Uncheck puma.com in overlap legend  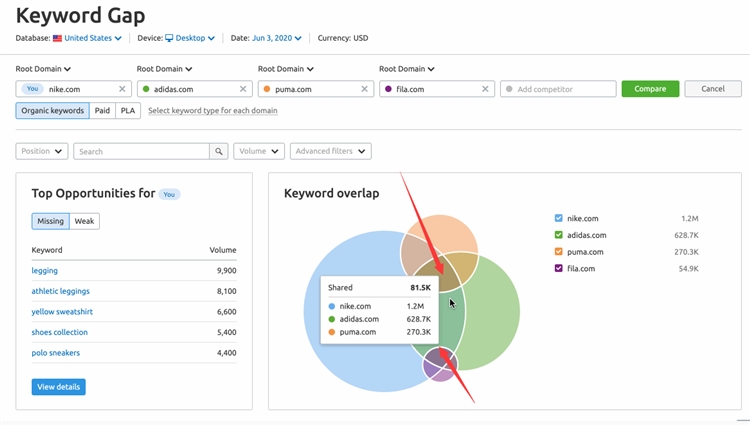tap(558, 251)
